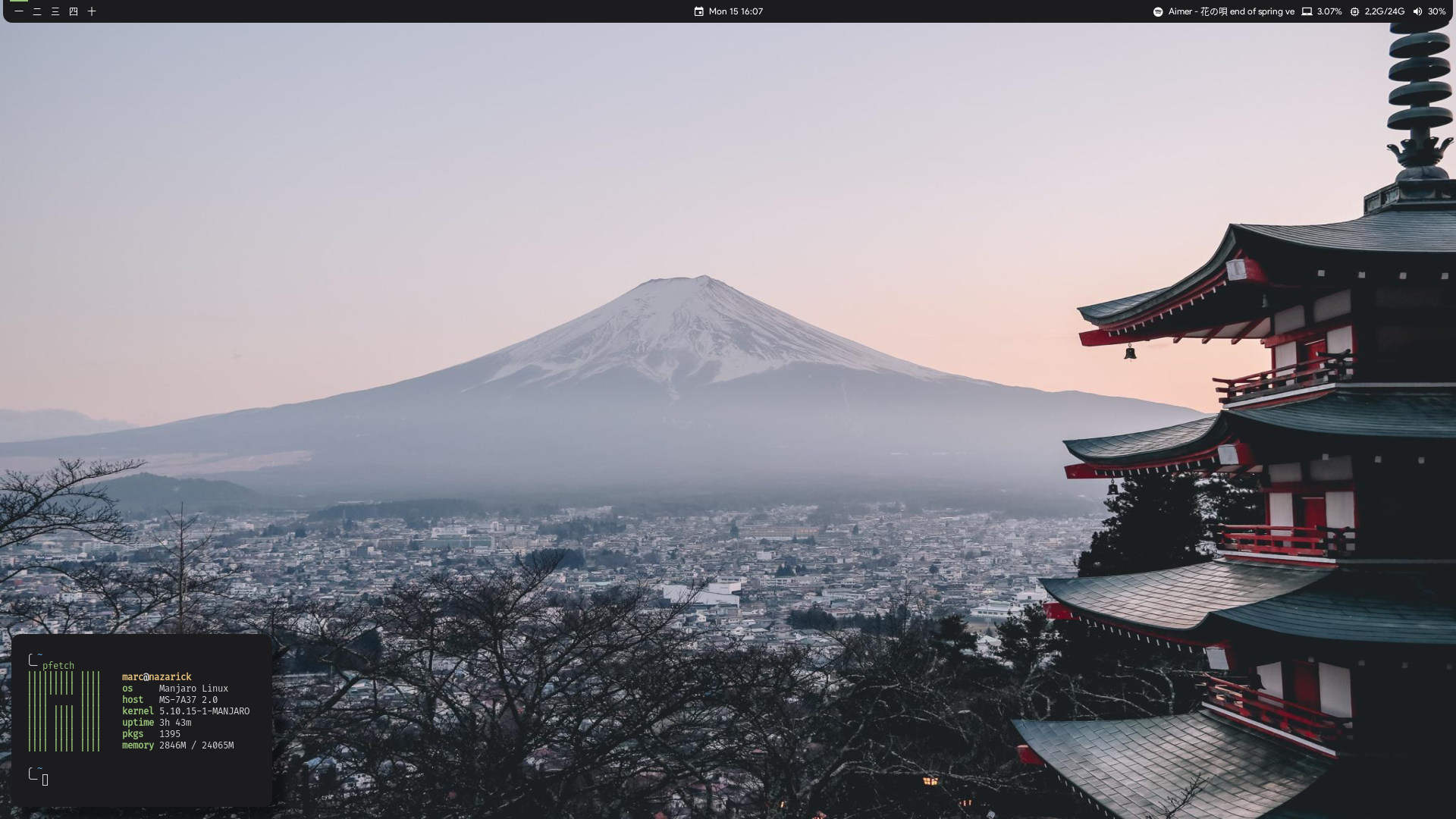The height and width of the screenshot is (819, 1456).
Task: Click the marc@nazarick hostname text
Action: tap(157, 676)
